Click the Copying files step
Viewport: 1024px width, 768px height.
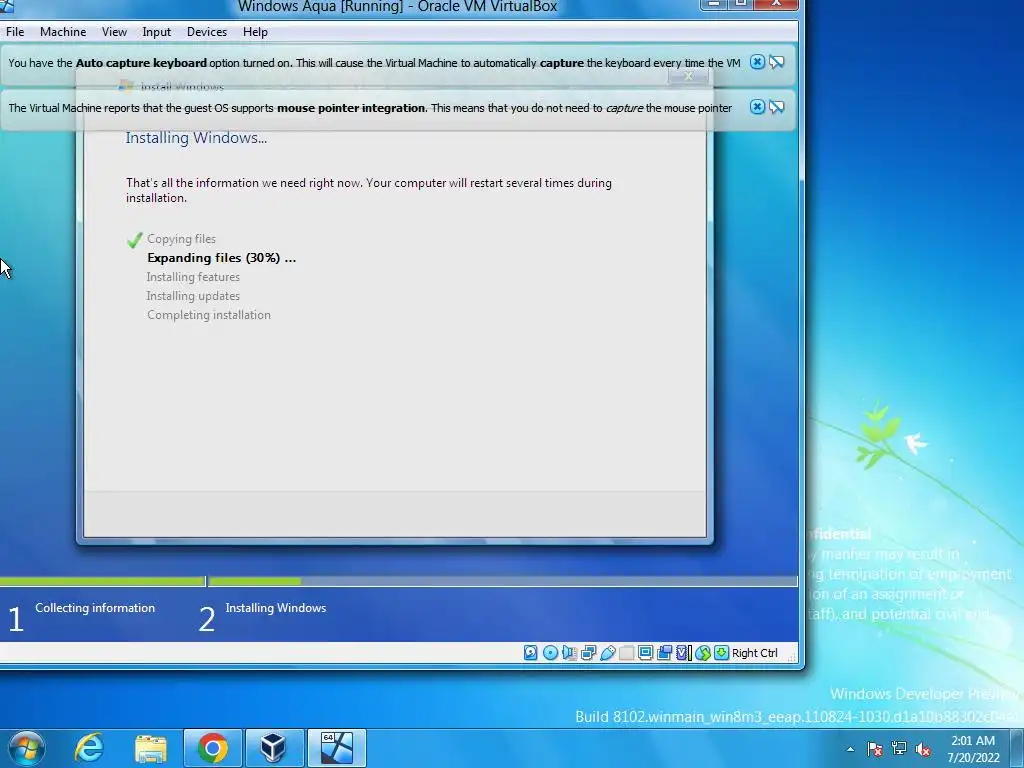pos(181,239)
